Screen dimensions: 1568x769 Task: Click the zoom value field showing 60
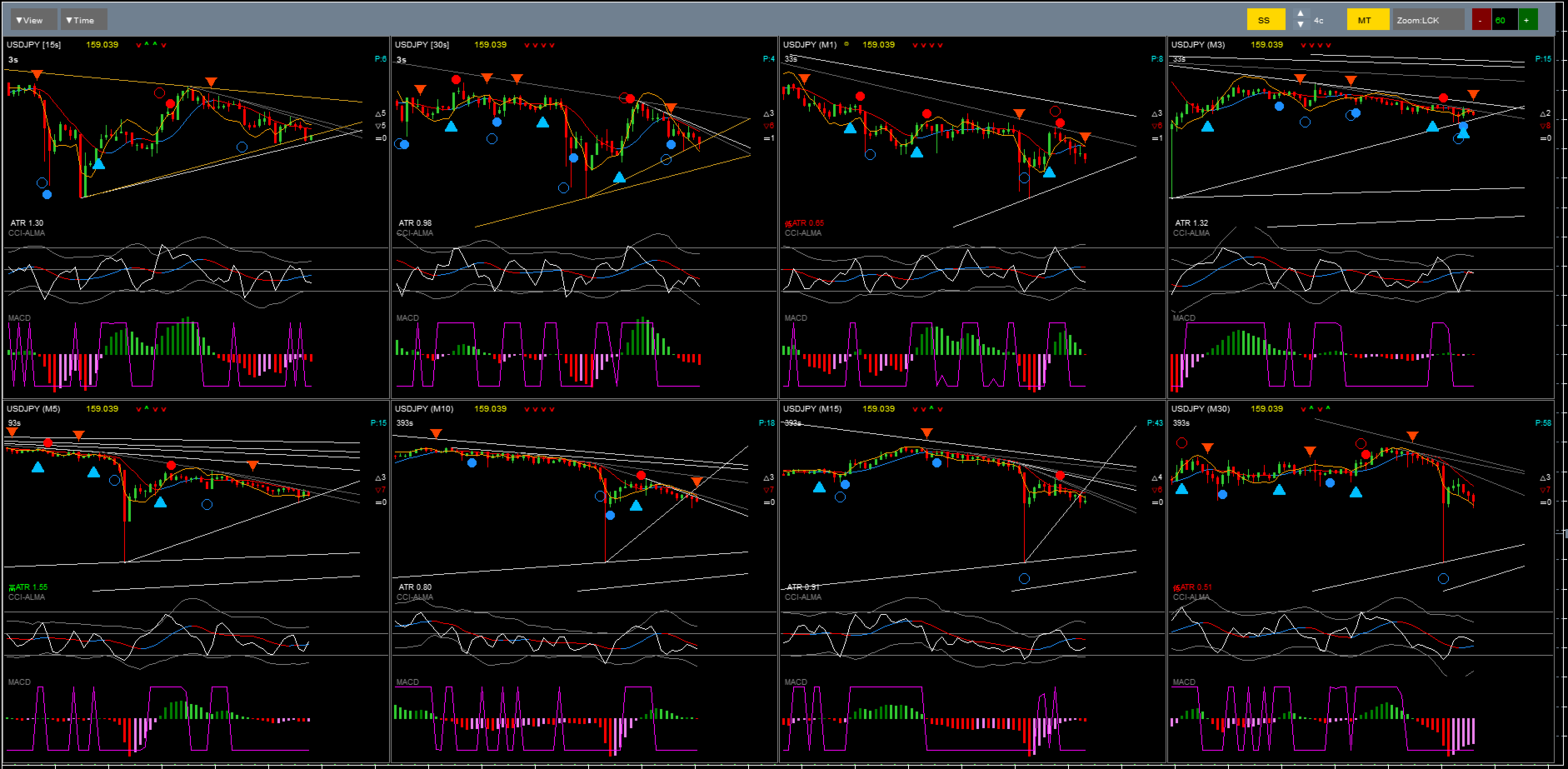[1504, 19]
